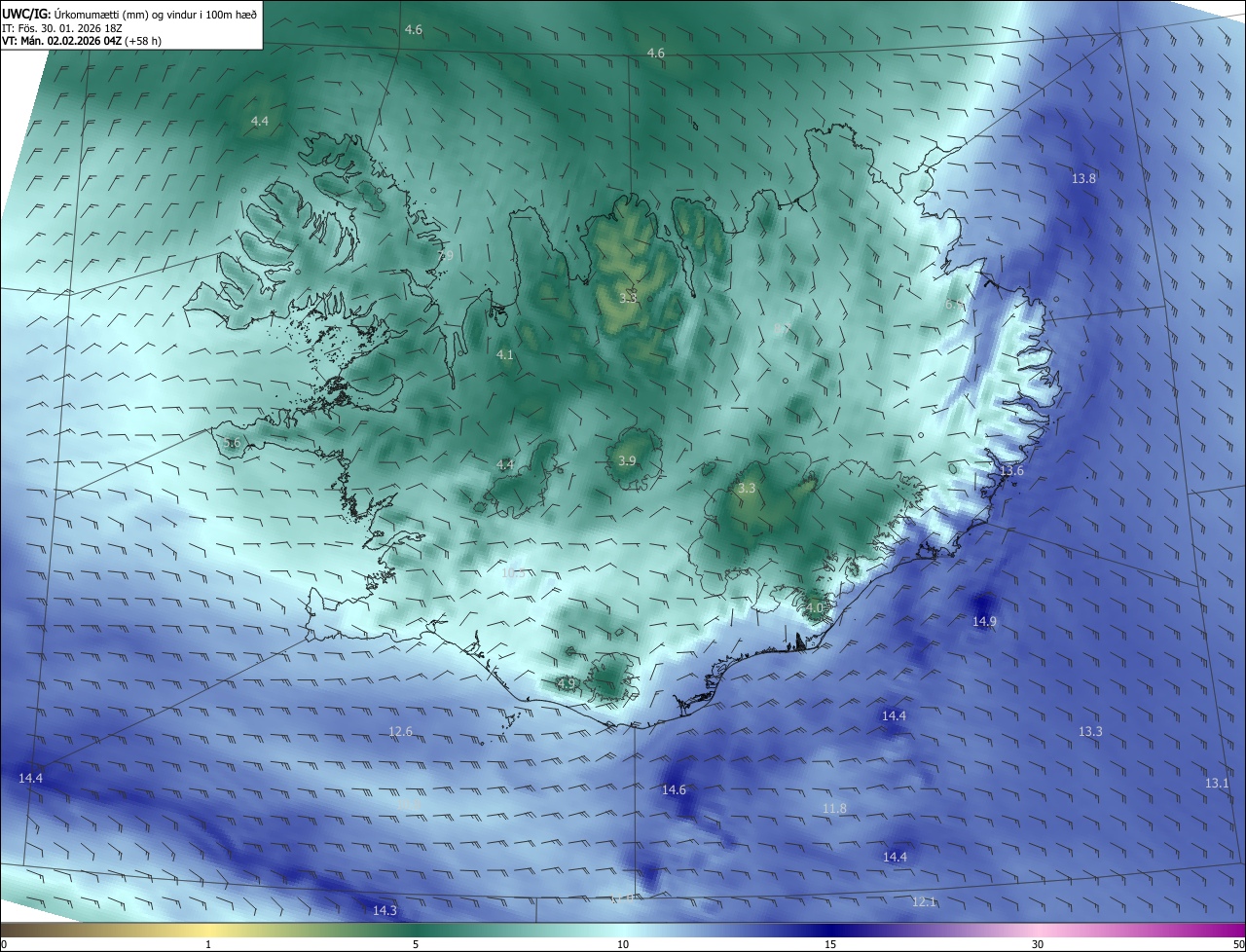
Task: Click the valid time line 'VT: Mán. 02.02.2026 04Z'
Action: click(x=62, y=41)
